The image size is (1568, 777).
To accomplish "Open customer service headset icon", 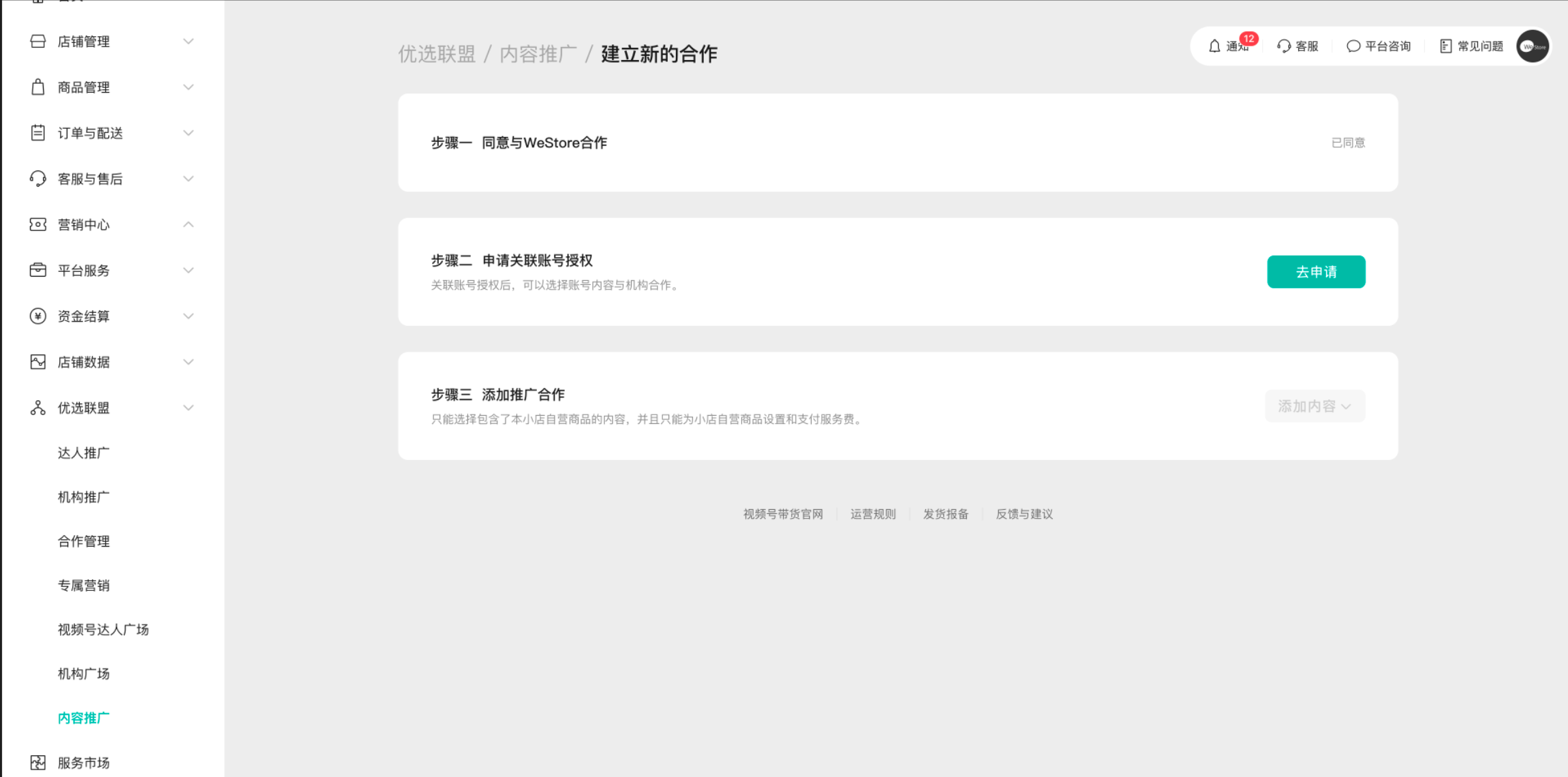I will point(1284,46).
